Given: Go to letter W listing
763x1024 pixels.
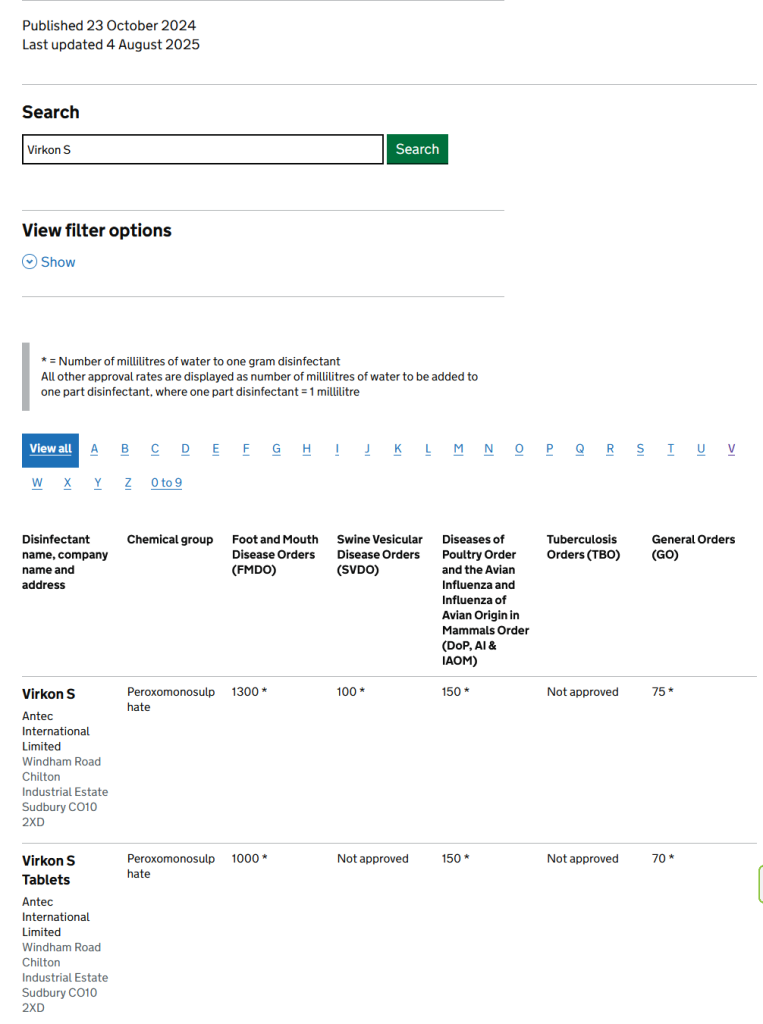Looking at the screenshot, I should point(37,483).
